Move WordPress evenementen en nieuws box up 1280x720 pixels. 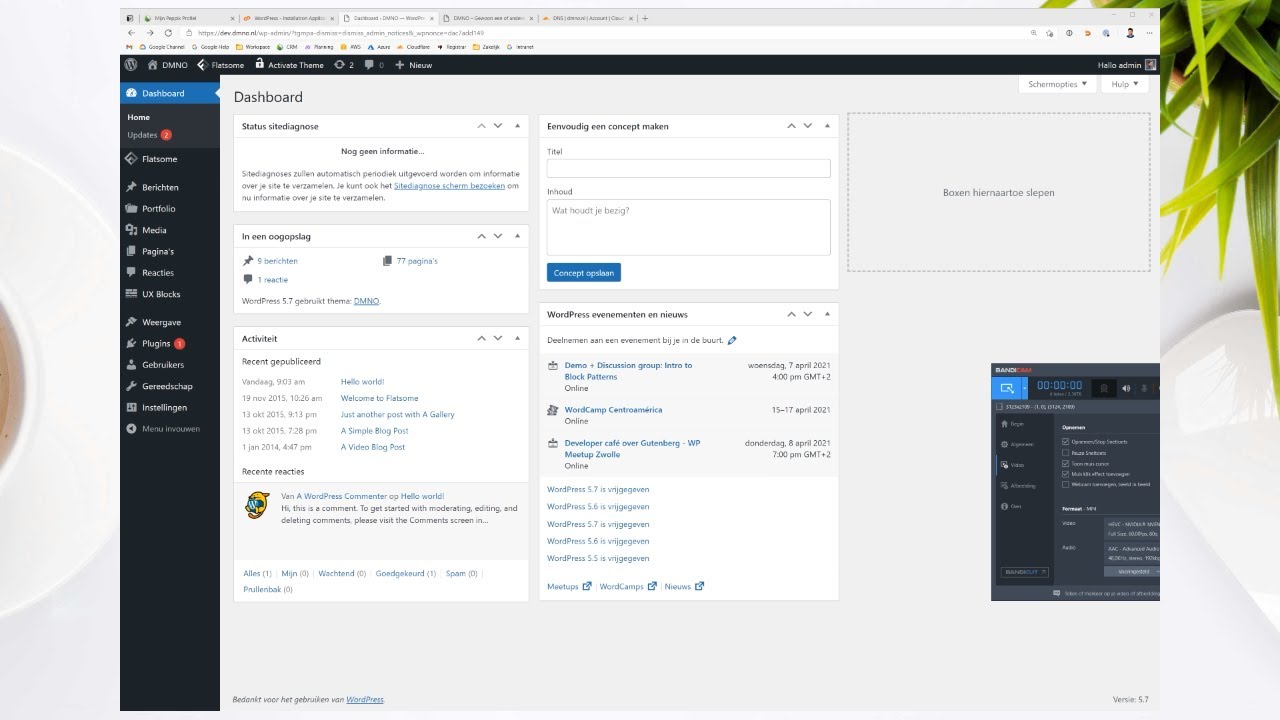[x=792, y=314]
